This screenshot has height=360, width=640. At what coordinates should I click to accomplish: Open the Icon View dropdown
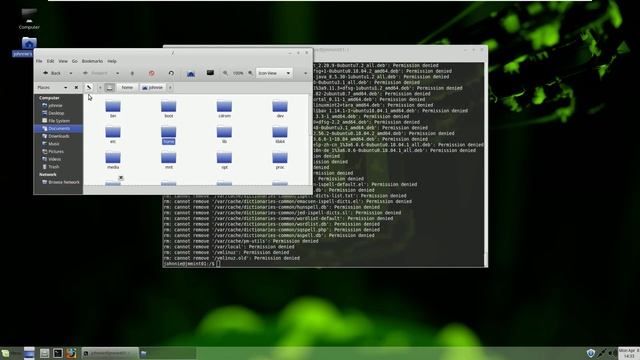tap(274, 73)
